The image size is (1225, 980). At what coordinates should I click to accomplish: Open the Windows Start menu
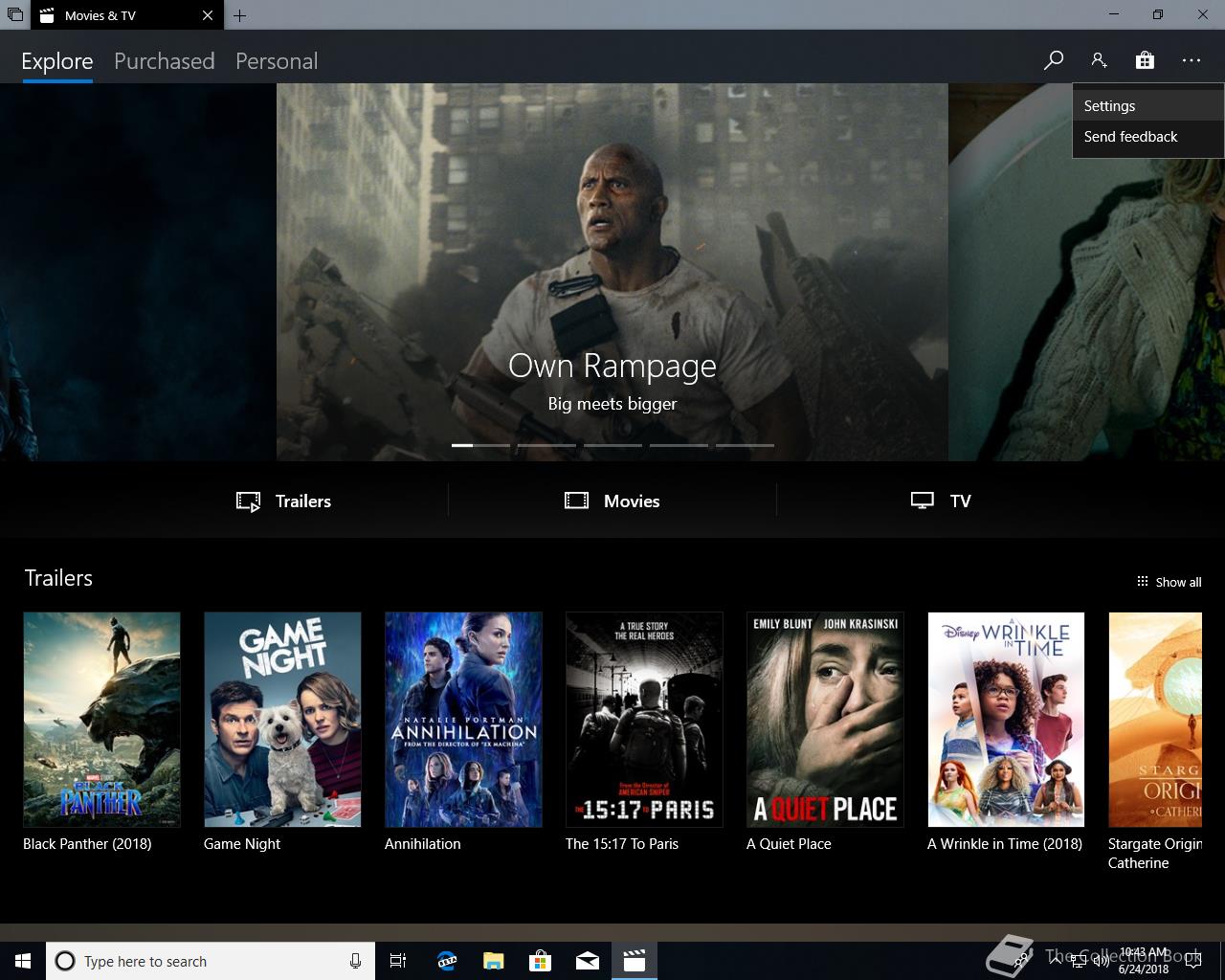(x=23, y=961)
